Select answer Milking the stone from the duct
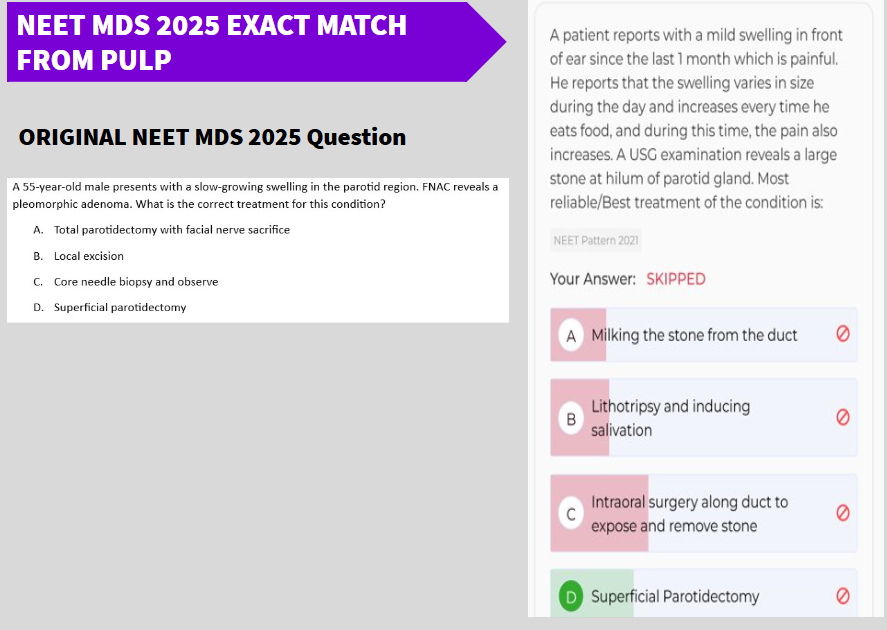Screen dimensions: 887x630 [694, 335]
